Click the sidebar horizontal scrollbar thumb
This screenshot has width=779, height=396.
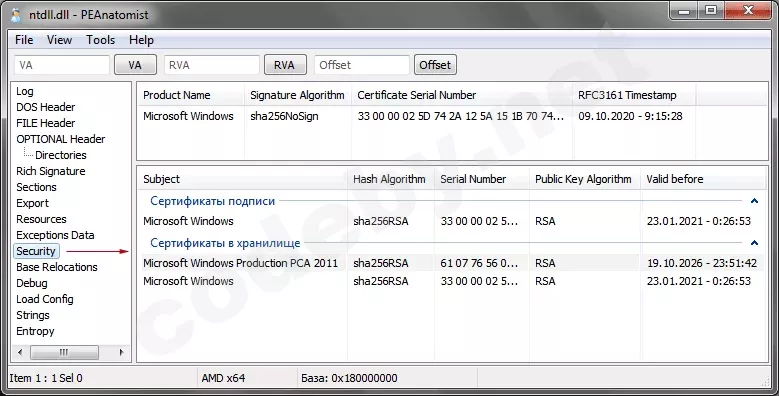pos(64,352)
